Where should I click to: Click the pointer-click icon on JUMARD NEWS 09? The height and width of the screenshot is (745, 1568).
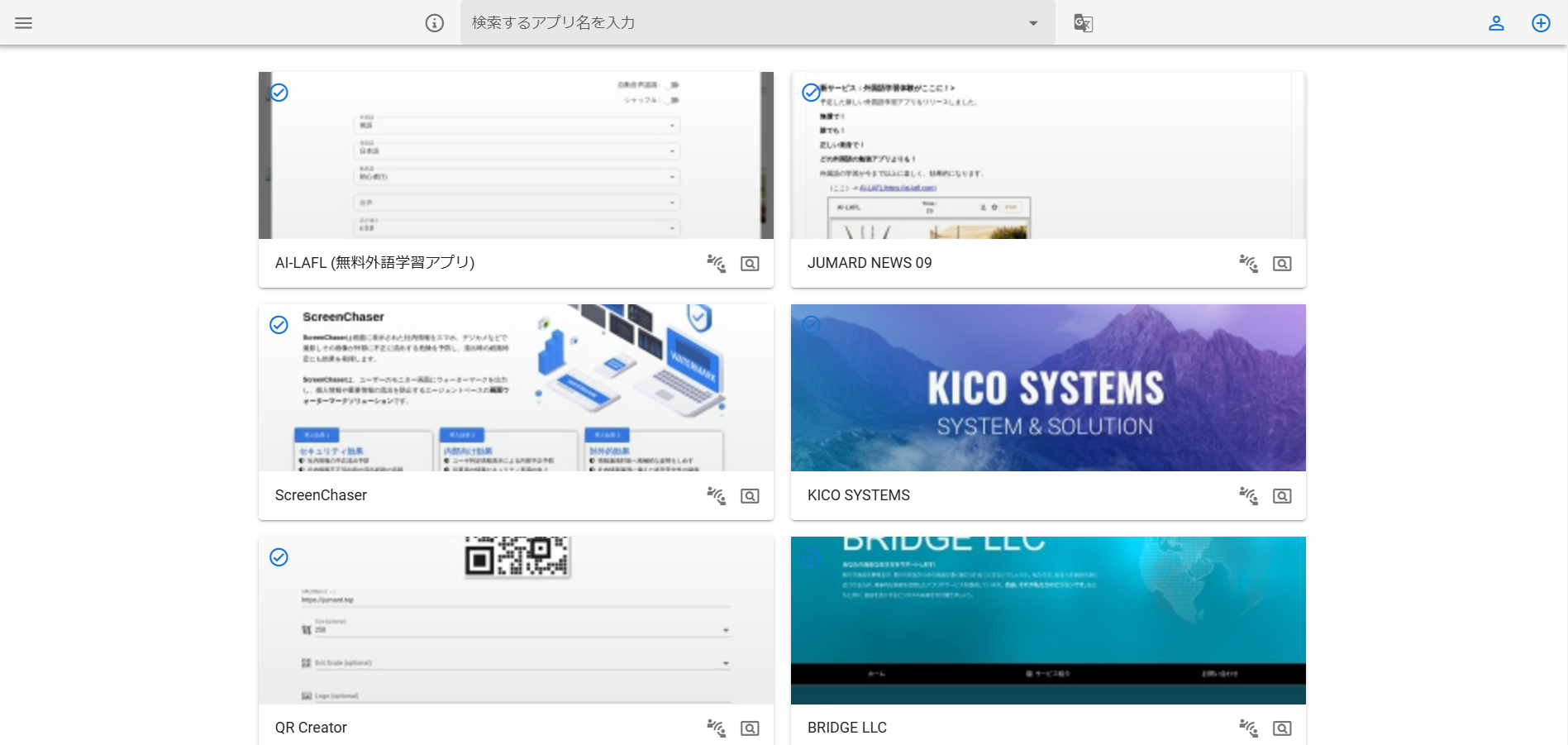point(1249,264)
